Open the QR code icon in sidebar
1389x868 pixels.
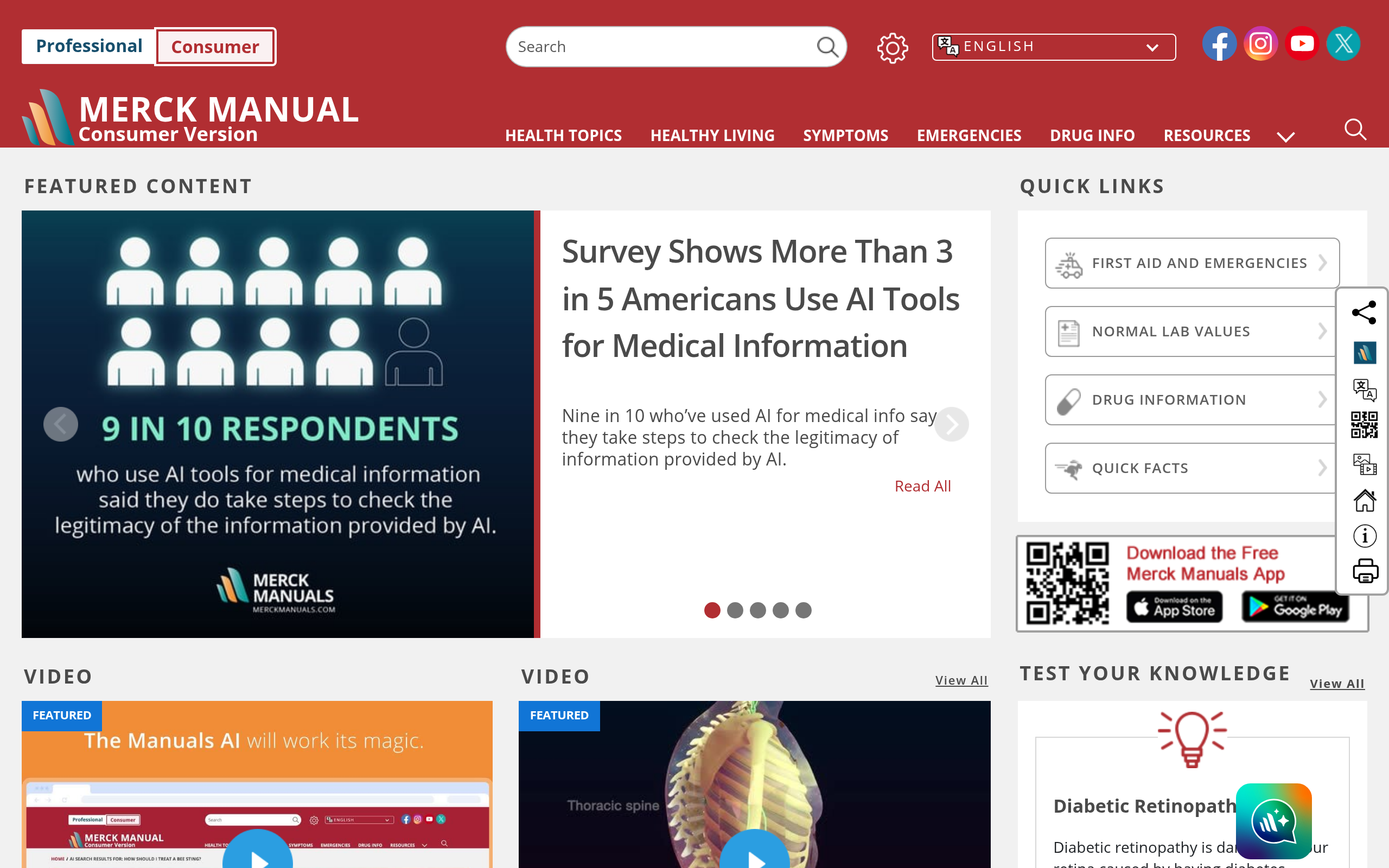pyautogui.click(x=1365, y=425)
